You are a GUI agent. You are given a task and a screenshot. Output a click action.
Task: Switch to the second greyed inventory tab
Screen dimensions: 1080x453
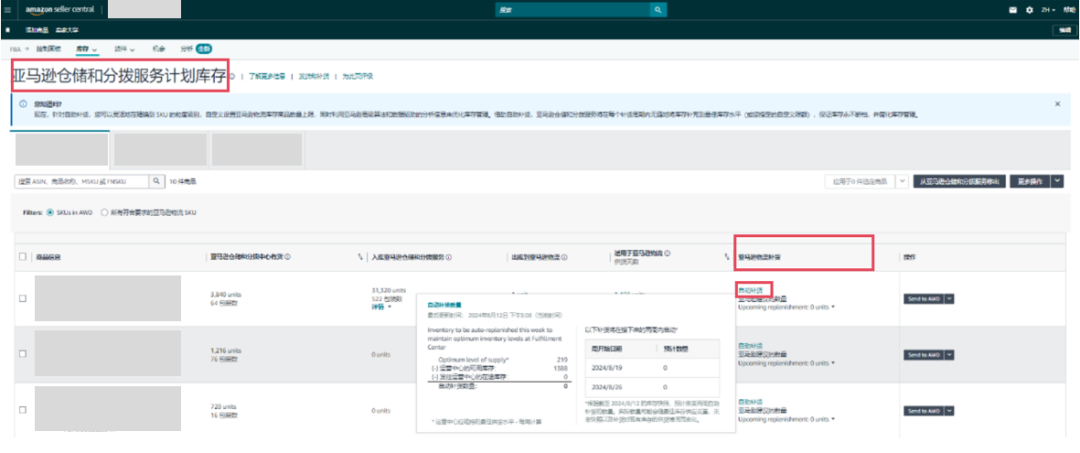pos(160,149)
